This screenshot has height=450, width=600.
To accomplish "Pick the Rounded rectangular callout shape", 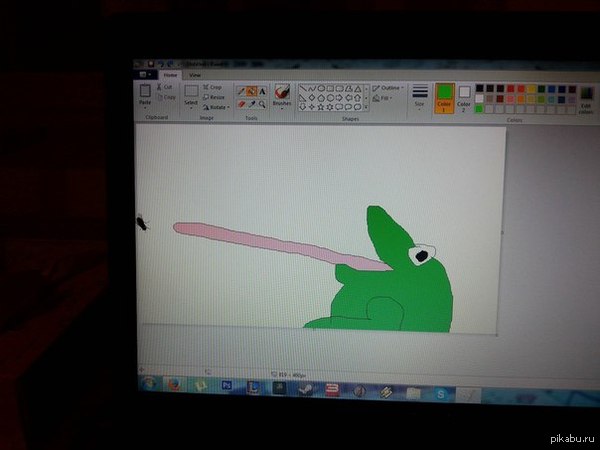I will [x=339, y=107].
